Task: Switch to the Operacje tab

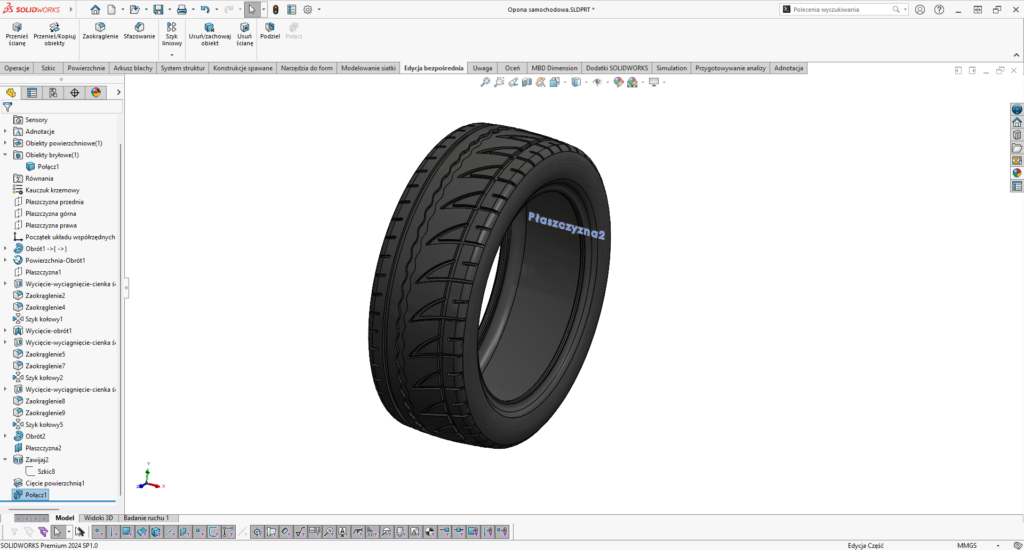Action: (17, 68)
